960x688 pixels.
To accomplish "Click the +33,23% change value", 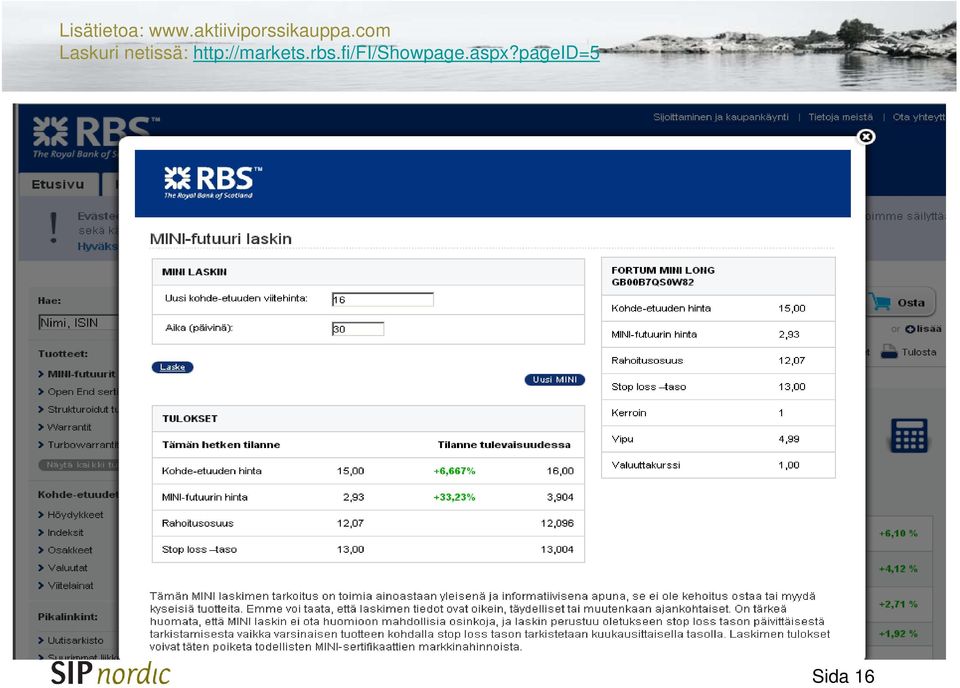I will (454, 497).
